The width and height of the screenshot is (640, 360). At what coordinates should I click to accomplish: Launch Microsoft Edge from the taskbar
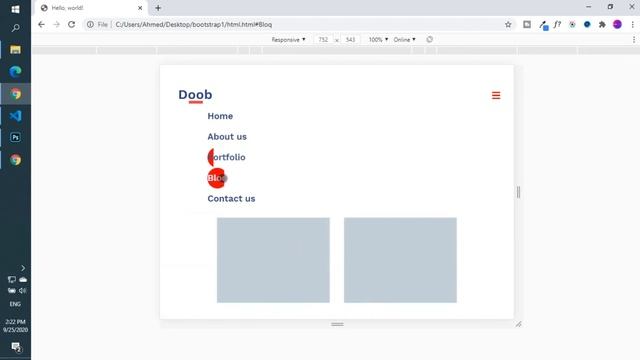point(16,72)
